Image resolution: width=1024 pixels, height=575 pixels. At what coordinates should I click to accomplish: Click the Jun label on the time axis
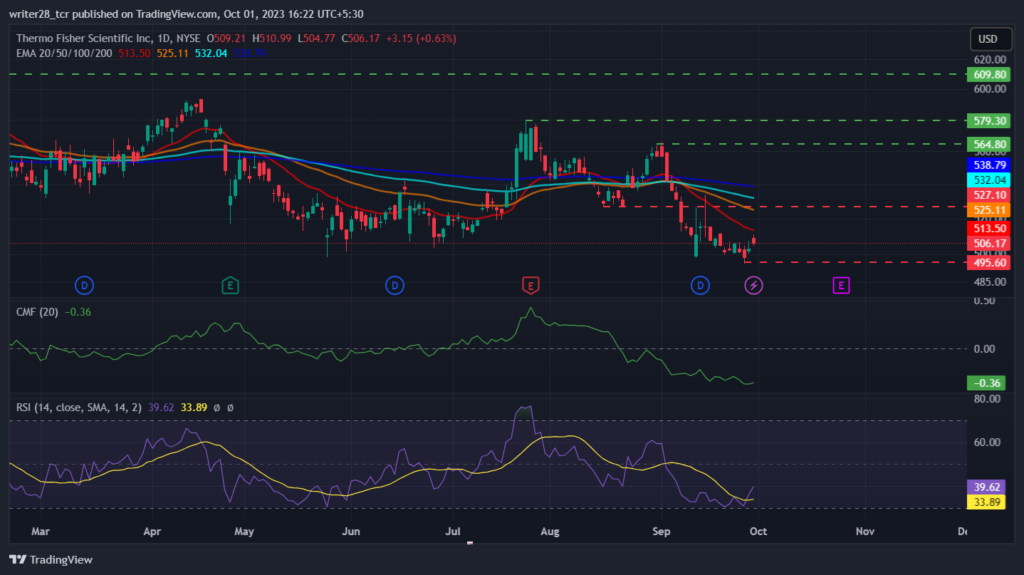(351, 532)
